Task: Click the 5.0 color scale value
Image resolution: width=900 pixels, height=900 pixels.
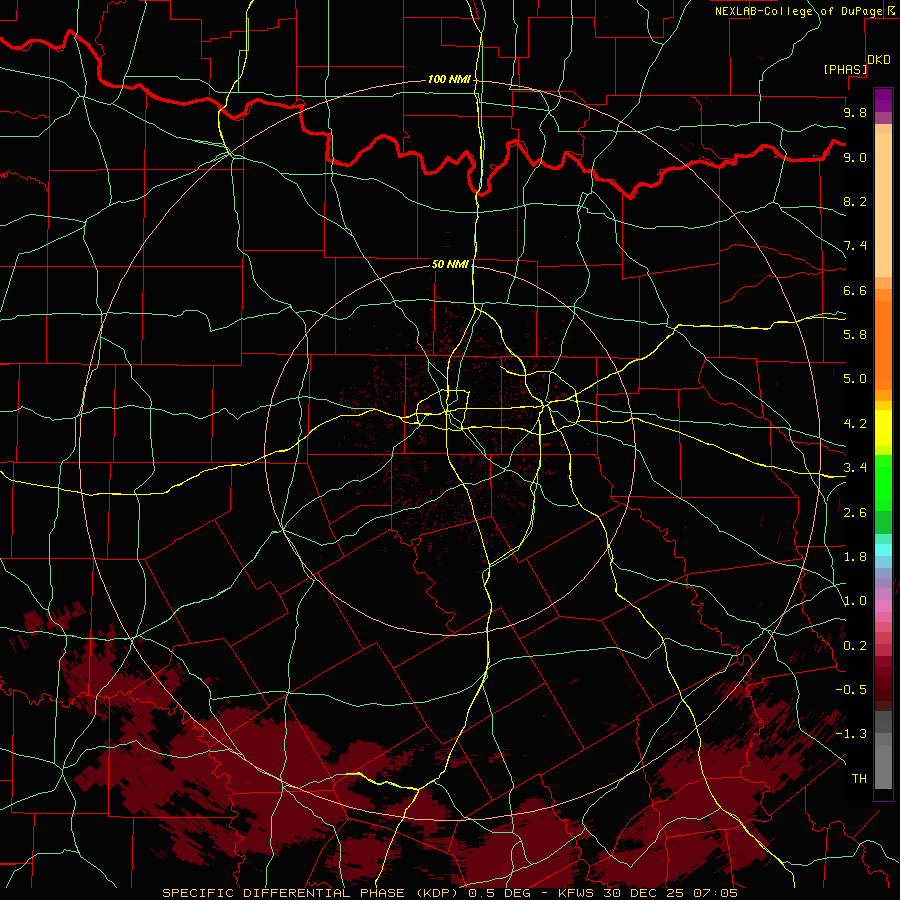Action: 855,379
